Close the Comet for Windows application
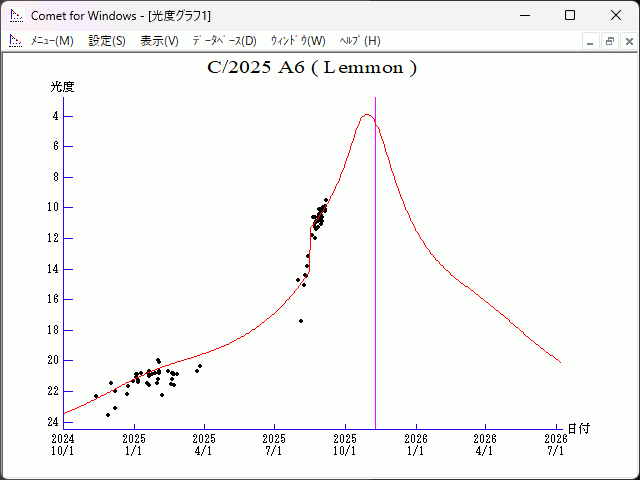 pos(615,15)
